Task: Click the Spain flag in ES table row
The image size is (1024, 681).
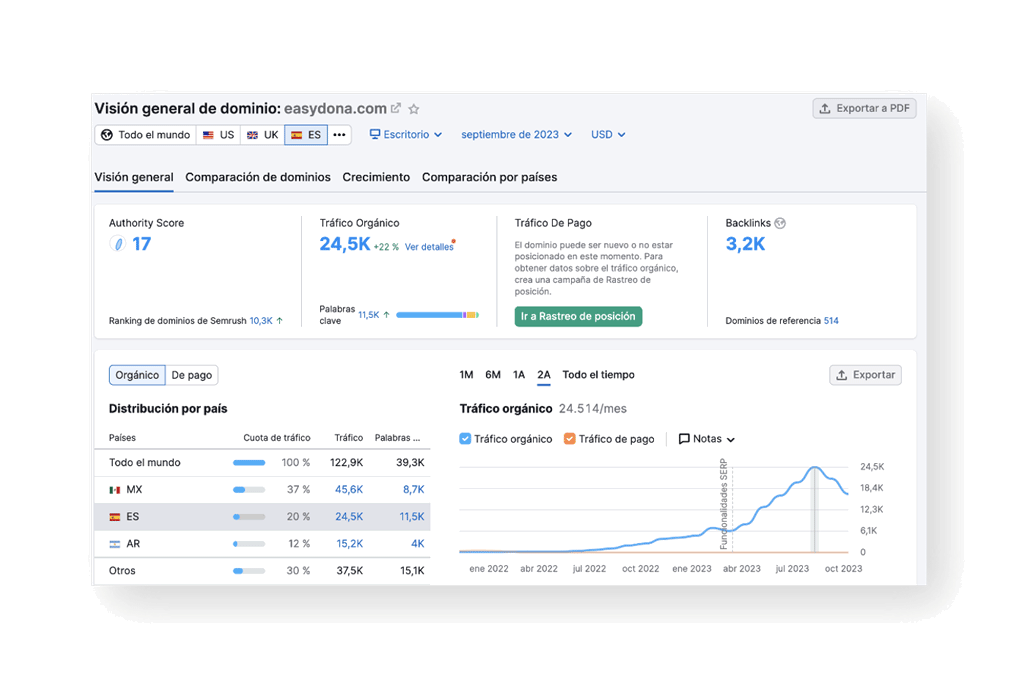Action: 115,517
